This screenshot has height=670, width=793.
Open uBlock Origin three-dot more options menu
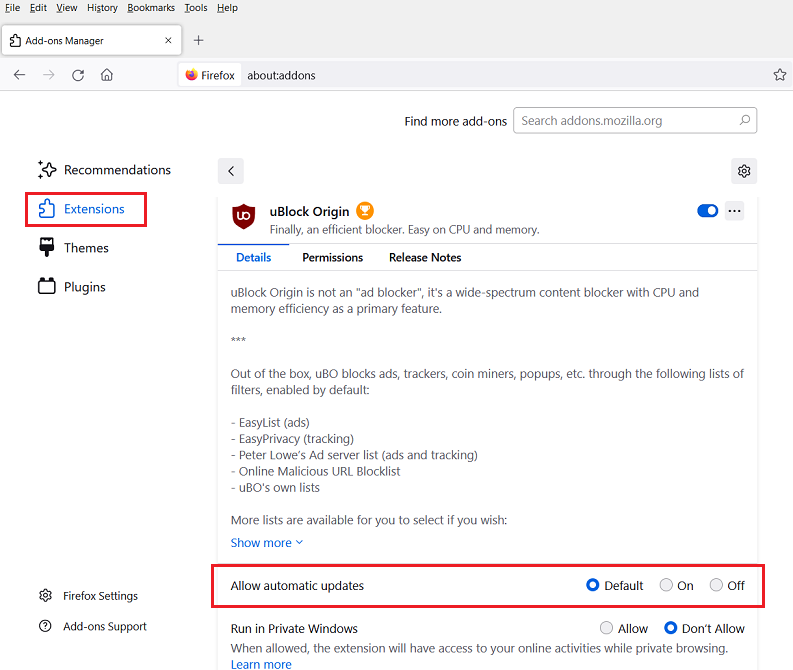click(735, 211)
